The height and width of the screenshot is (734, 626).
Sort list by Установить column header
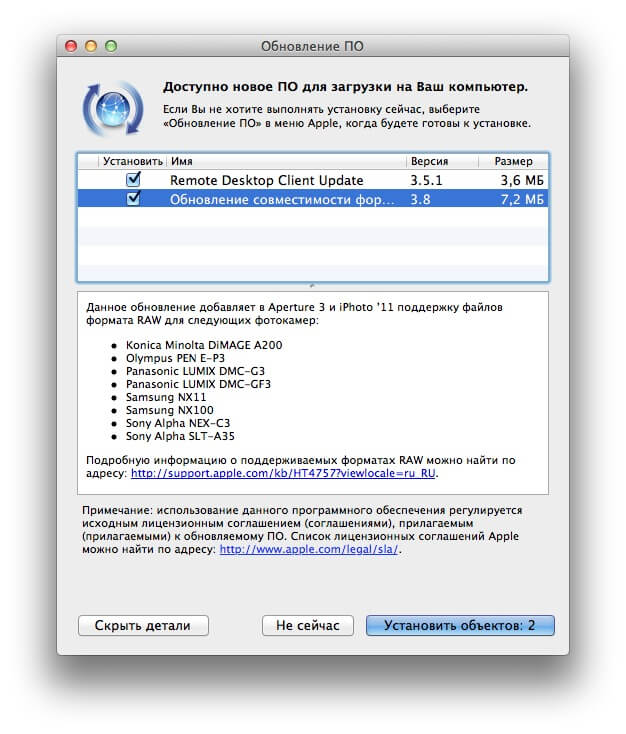click(133, 161)
